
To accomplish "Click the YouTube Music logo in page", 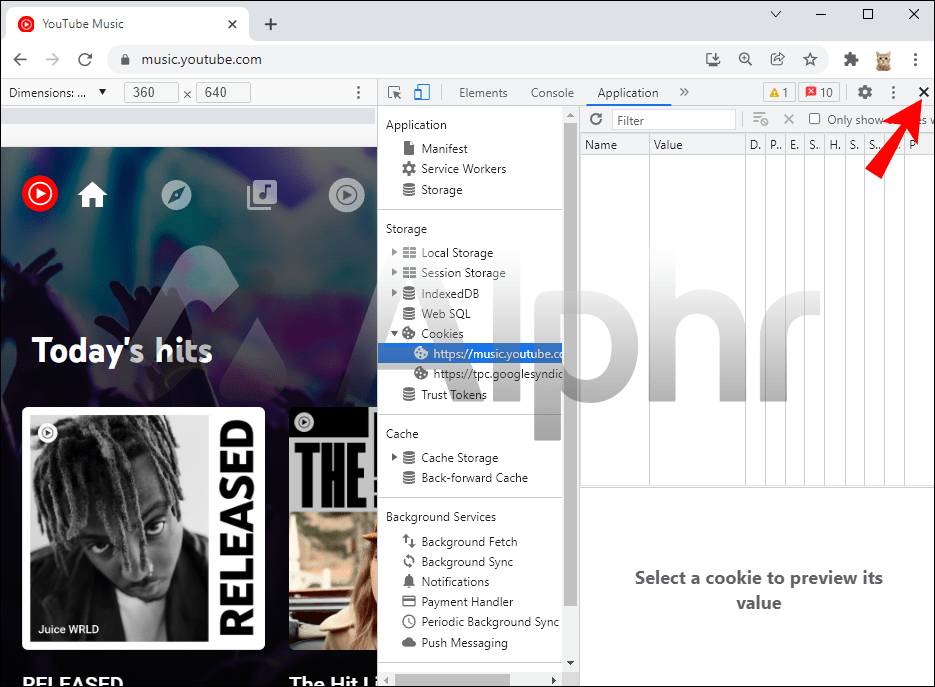I will 40,194.
